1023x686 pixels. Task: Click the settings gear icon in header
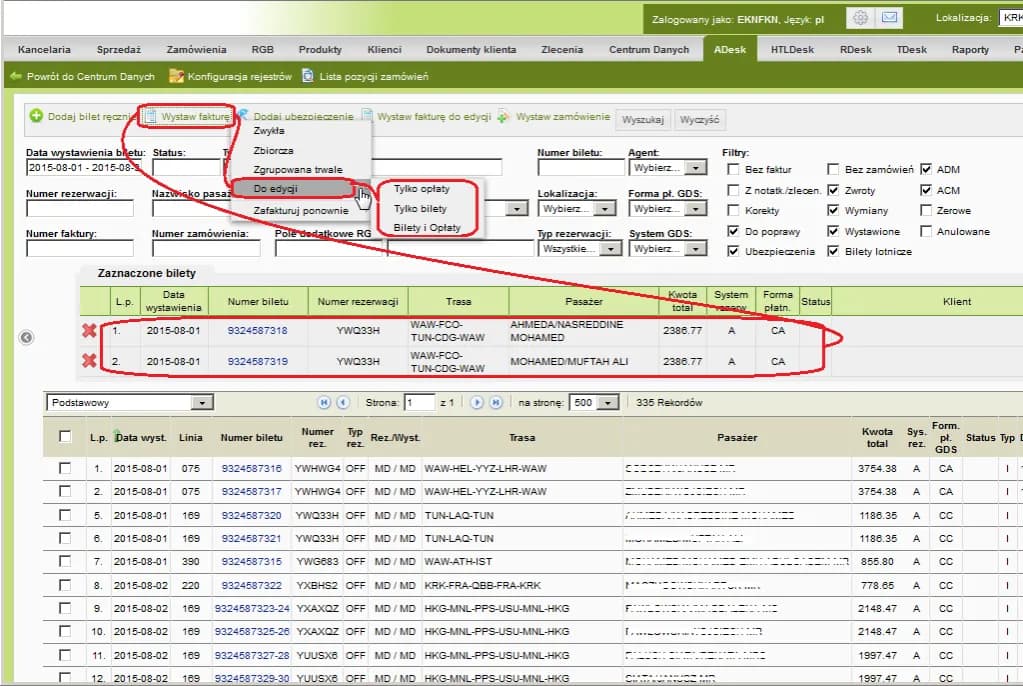tap(859, 18)
